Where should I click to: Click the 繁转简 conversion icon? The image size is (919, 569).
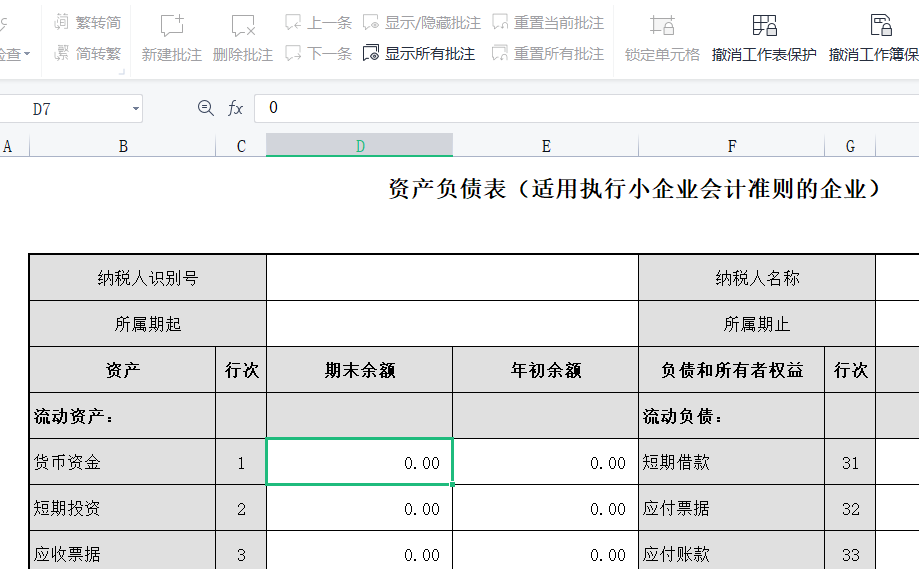click(62, 22)
